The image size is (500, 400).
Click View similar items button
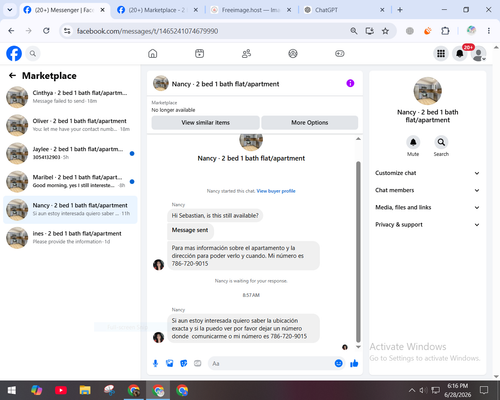point(206,123)
